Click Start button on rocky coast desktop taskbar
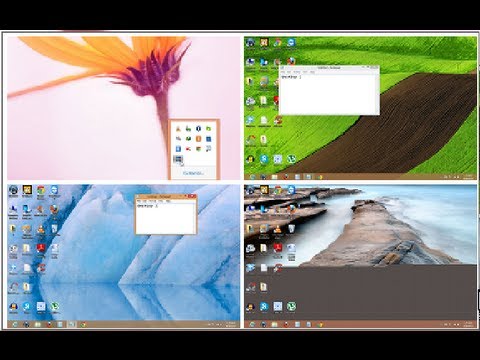 252,324
